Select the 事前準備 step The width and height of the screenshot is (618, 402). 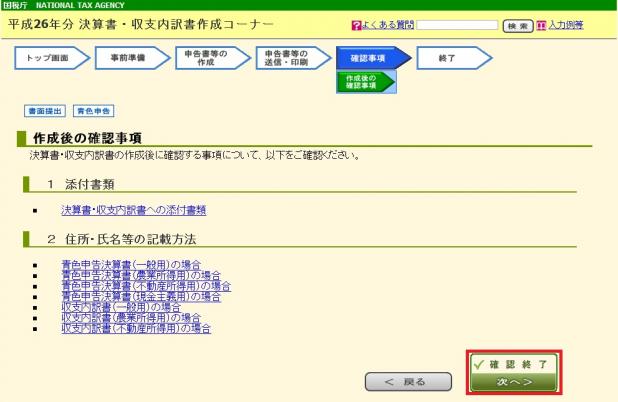click(x=125, y=59)
